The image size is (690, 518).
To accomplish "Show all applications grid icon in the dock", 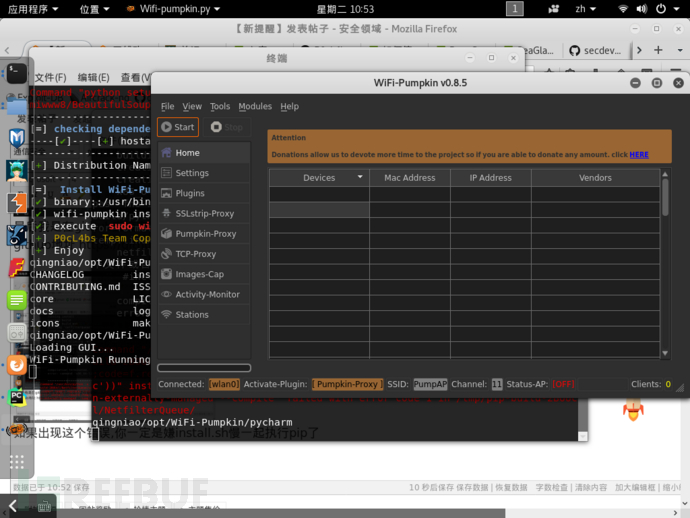I will 17,462.
